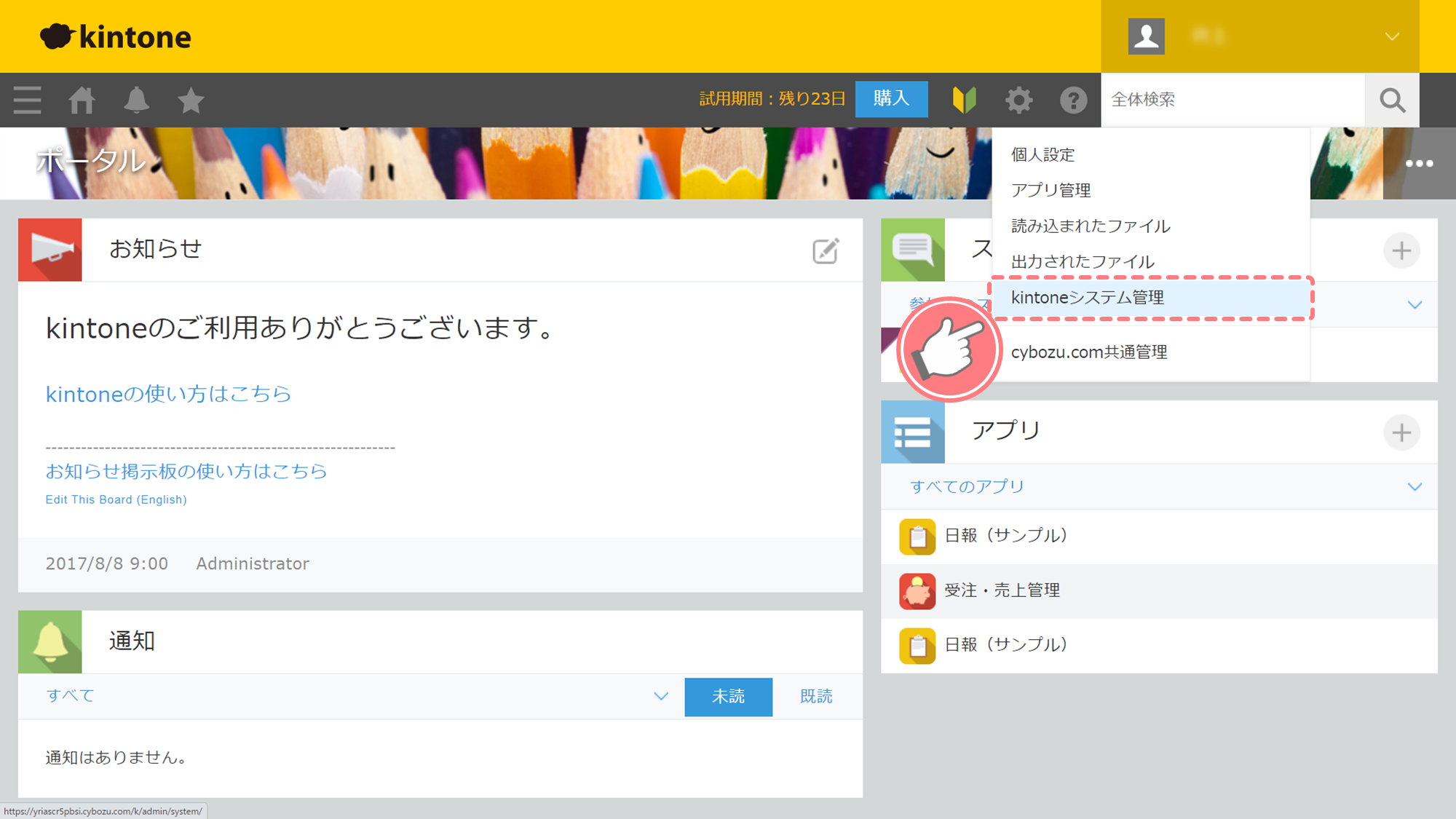Screen dimensions: 1456x819
Task: Click the green bell 通知 icon
Action: pos(50,641)
